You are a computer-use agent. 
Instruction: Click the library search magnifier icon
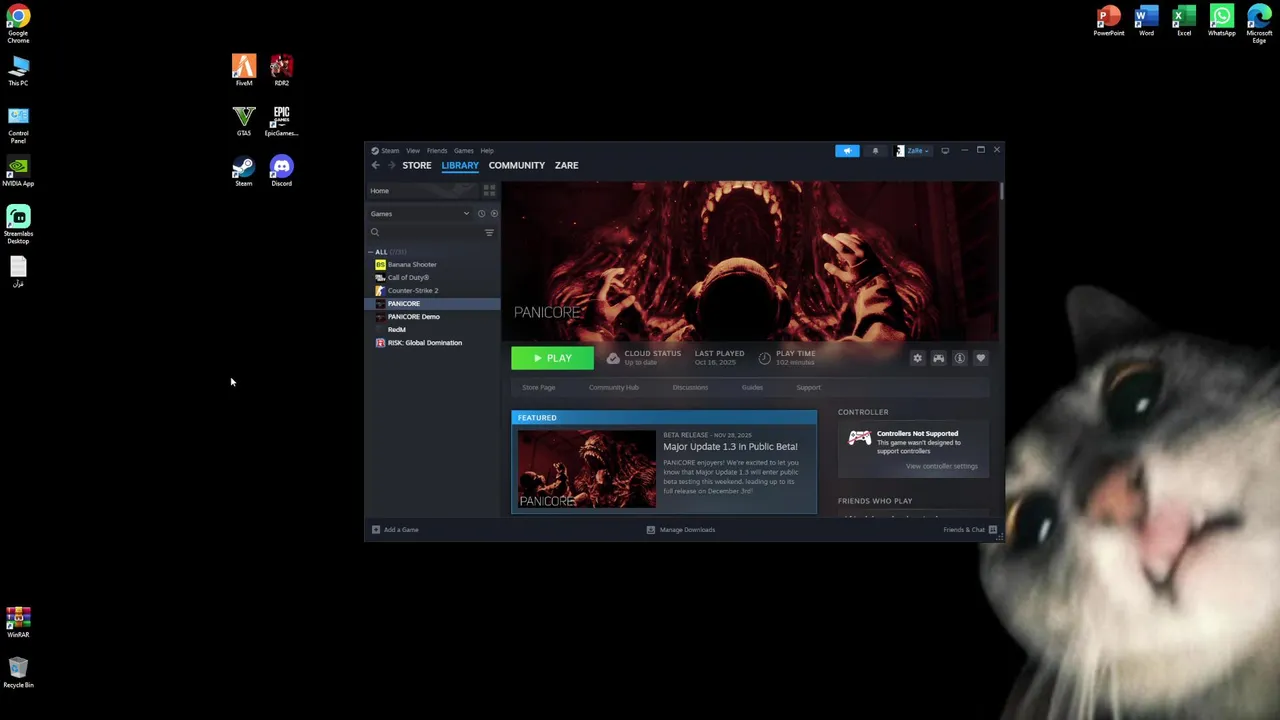(x=375, y=232)
